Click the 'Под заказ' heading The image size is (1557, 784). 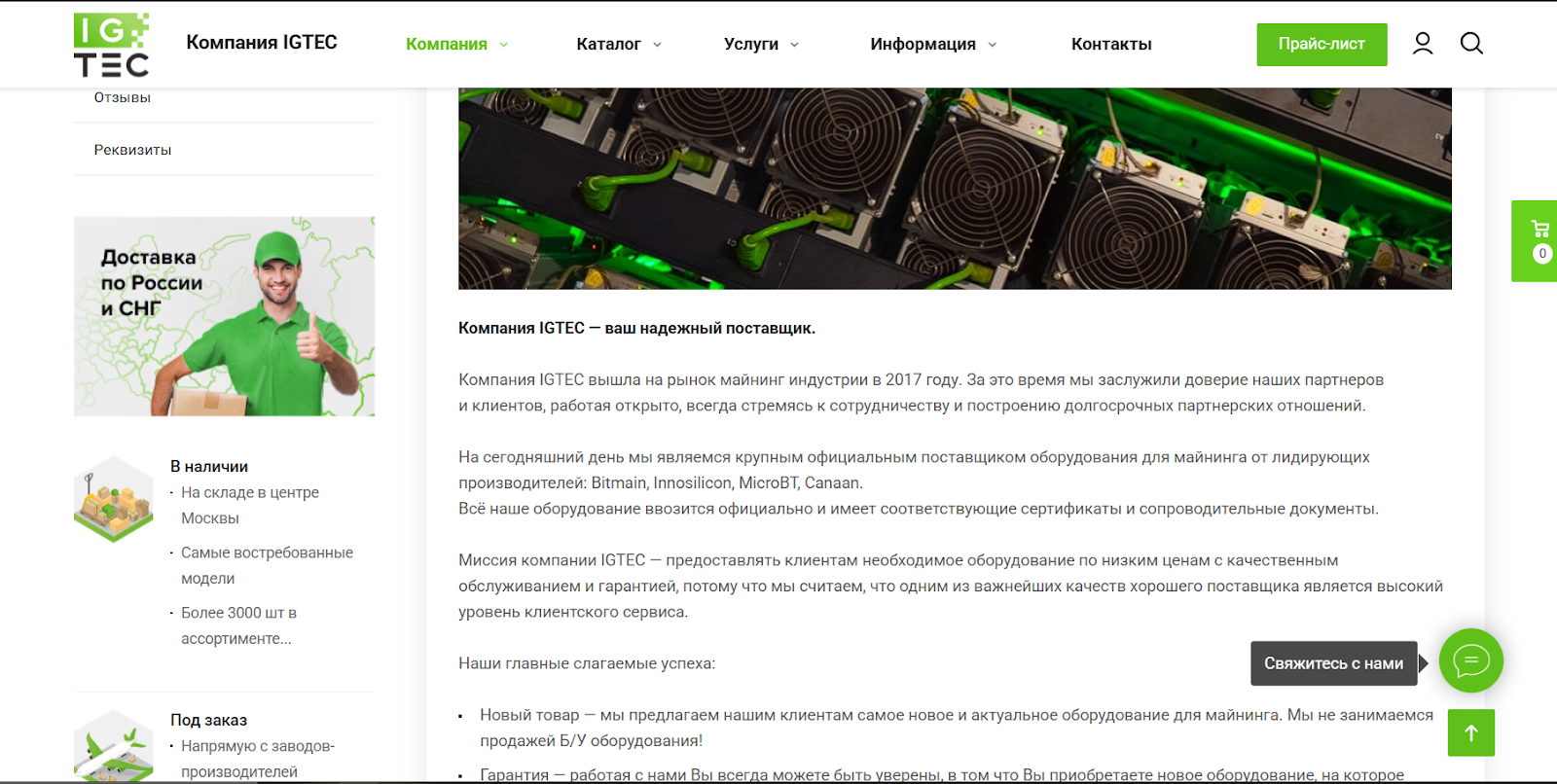tap(208, 721)
